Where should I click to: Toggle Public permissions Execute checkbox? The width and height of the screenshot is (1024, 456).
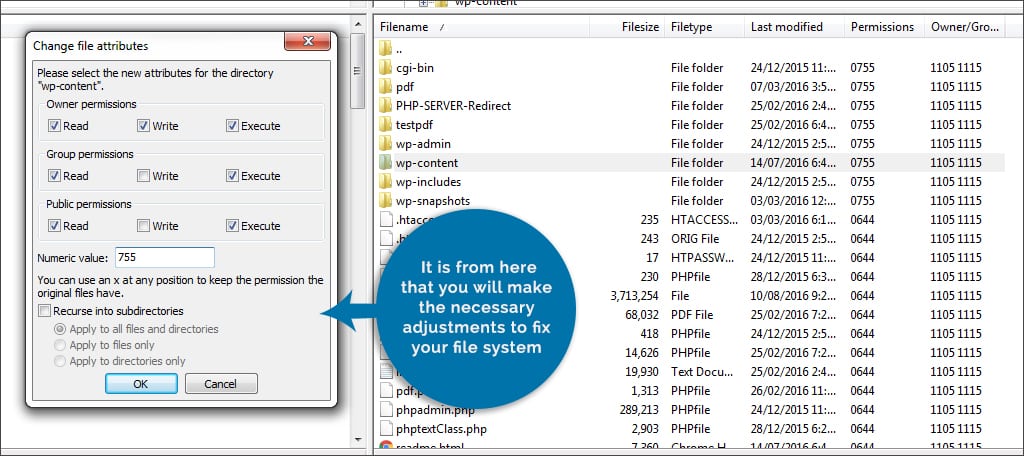coord(232,225)
